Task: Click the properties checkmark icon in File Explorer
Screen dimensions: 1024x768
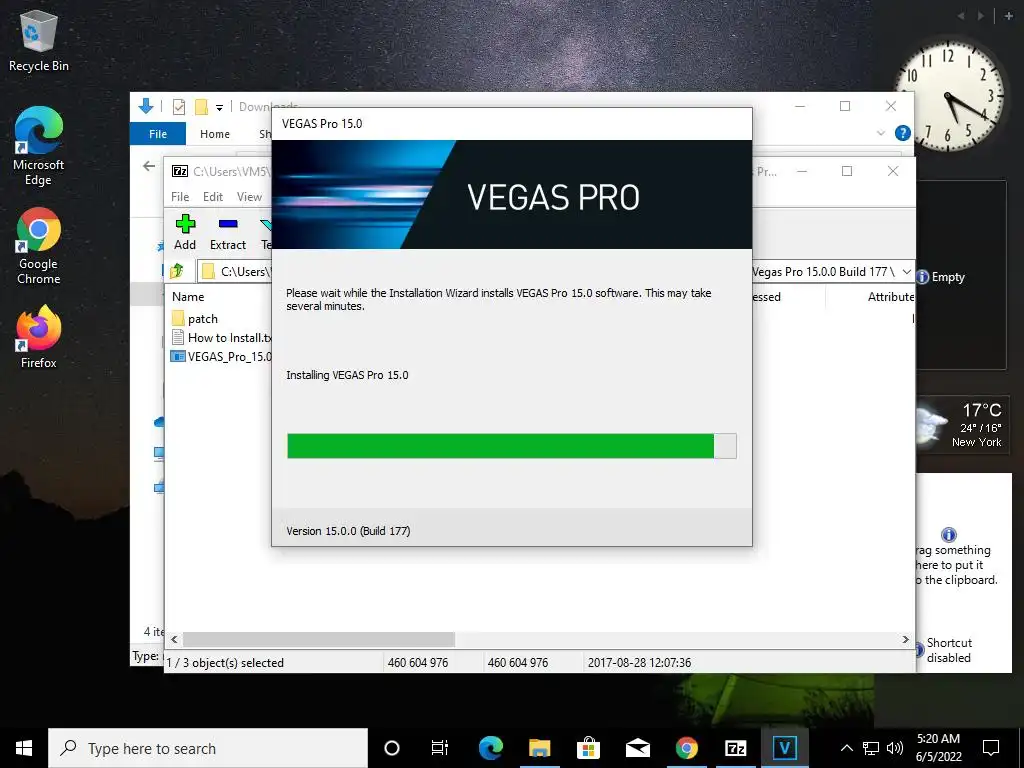Action: [179, 106]
